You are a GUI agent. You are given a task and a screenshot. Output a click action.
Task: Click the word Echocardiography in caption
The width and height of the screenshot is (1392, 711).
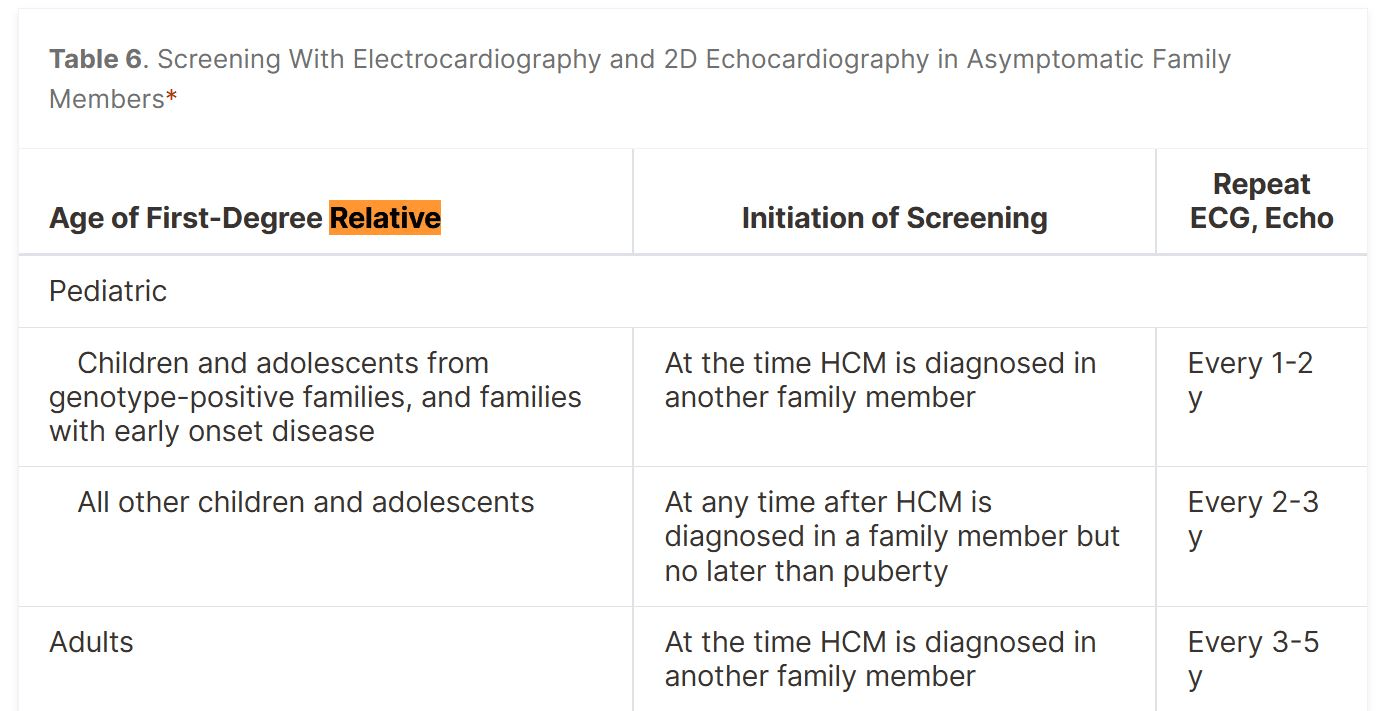[x=817, y=59]
